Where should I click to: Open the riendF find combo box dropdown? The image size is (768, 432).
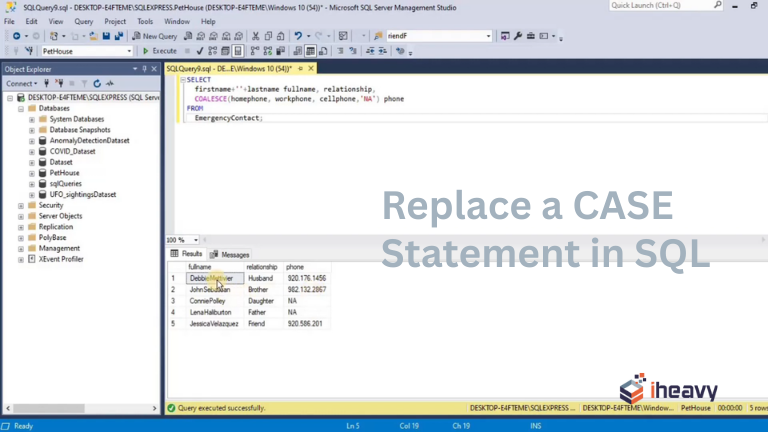[x=488, y=36]
